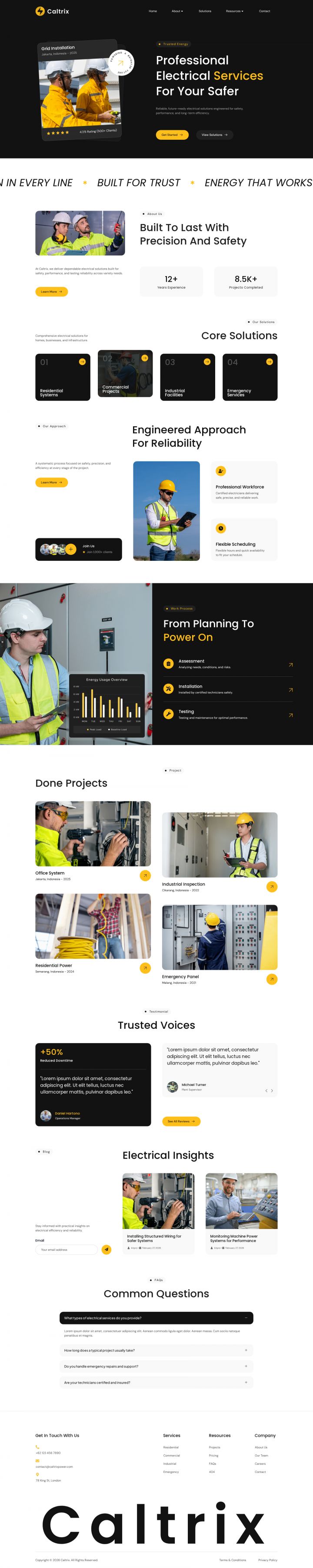Click the Caltrix lightning bolt logo icon

coord(40,11)
